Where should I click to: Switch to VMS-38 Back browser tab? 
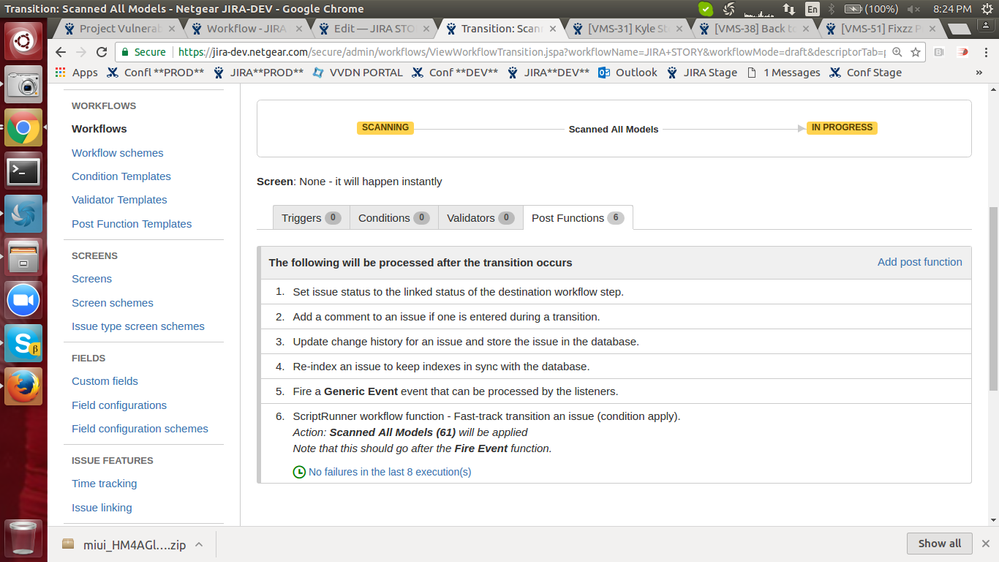[x=754, y=29]
